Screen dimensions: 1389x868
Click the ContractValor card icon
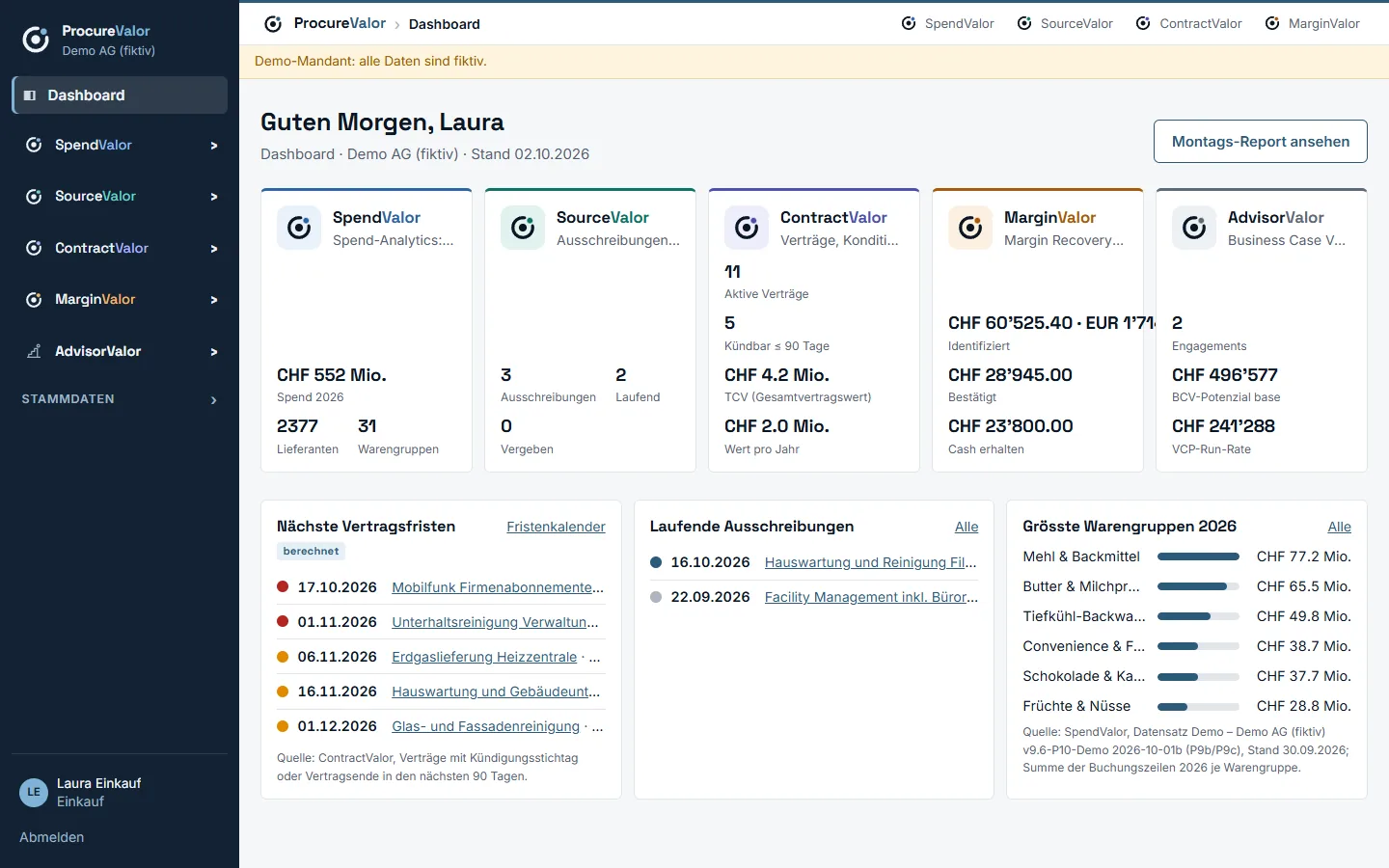point(747,228)
